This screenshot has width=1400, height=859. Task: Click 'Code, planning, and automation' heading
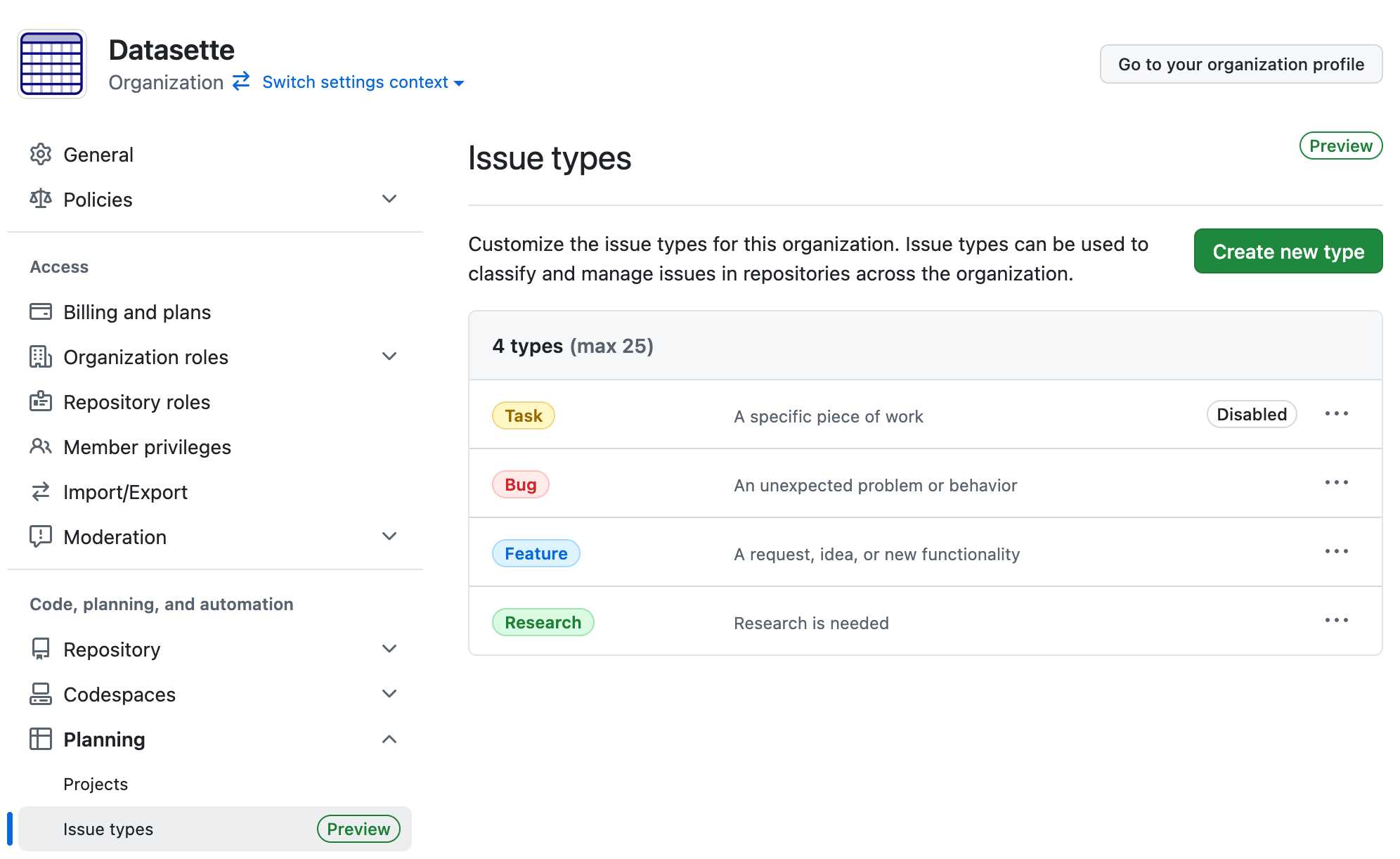pos(162,604)
